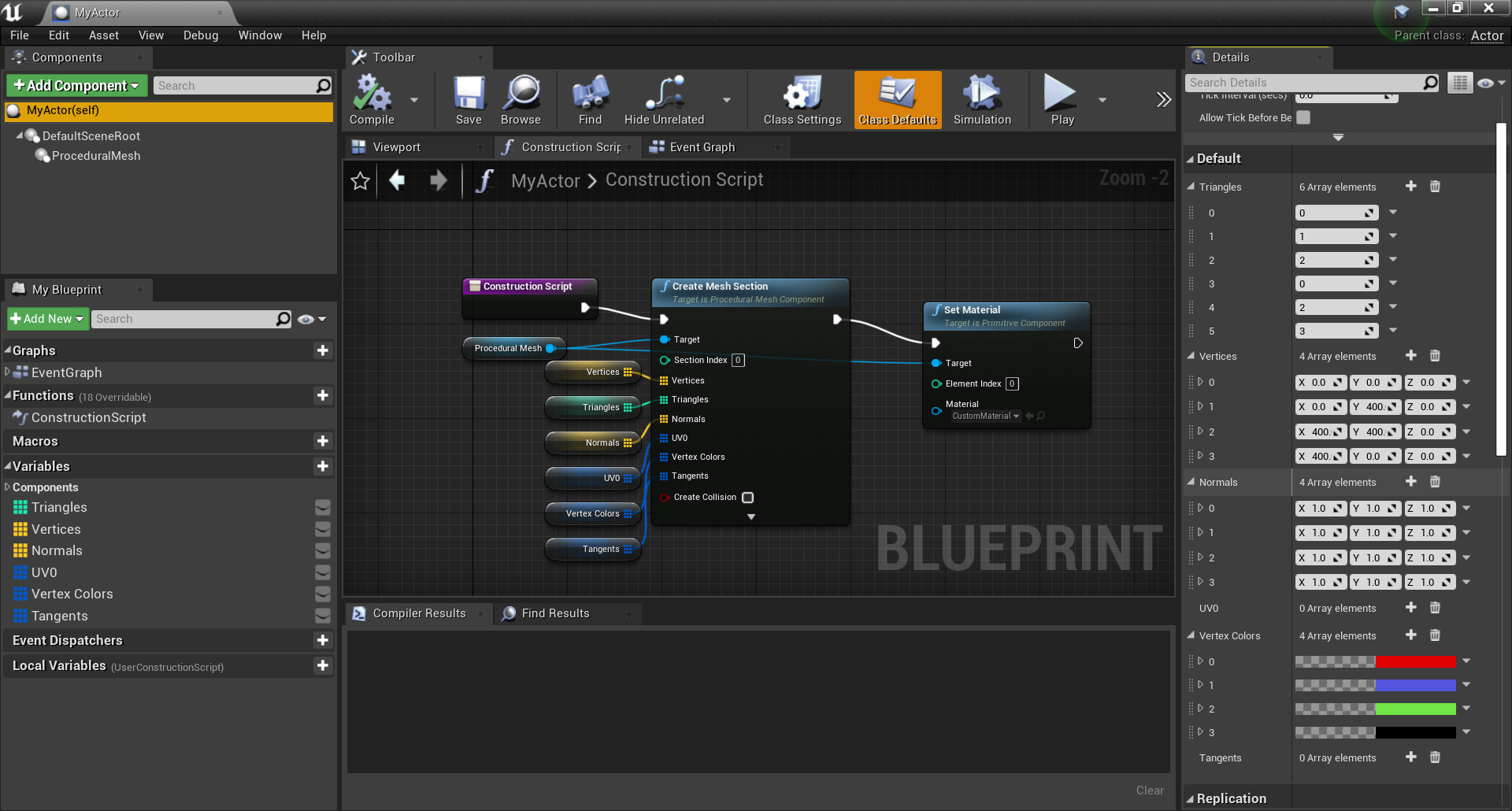Screen dimensions: 1512x811
Task: Expand Vertices element 2
Action: 1200,431
